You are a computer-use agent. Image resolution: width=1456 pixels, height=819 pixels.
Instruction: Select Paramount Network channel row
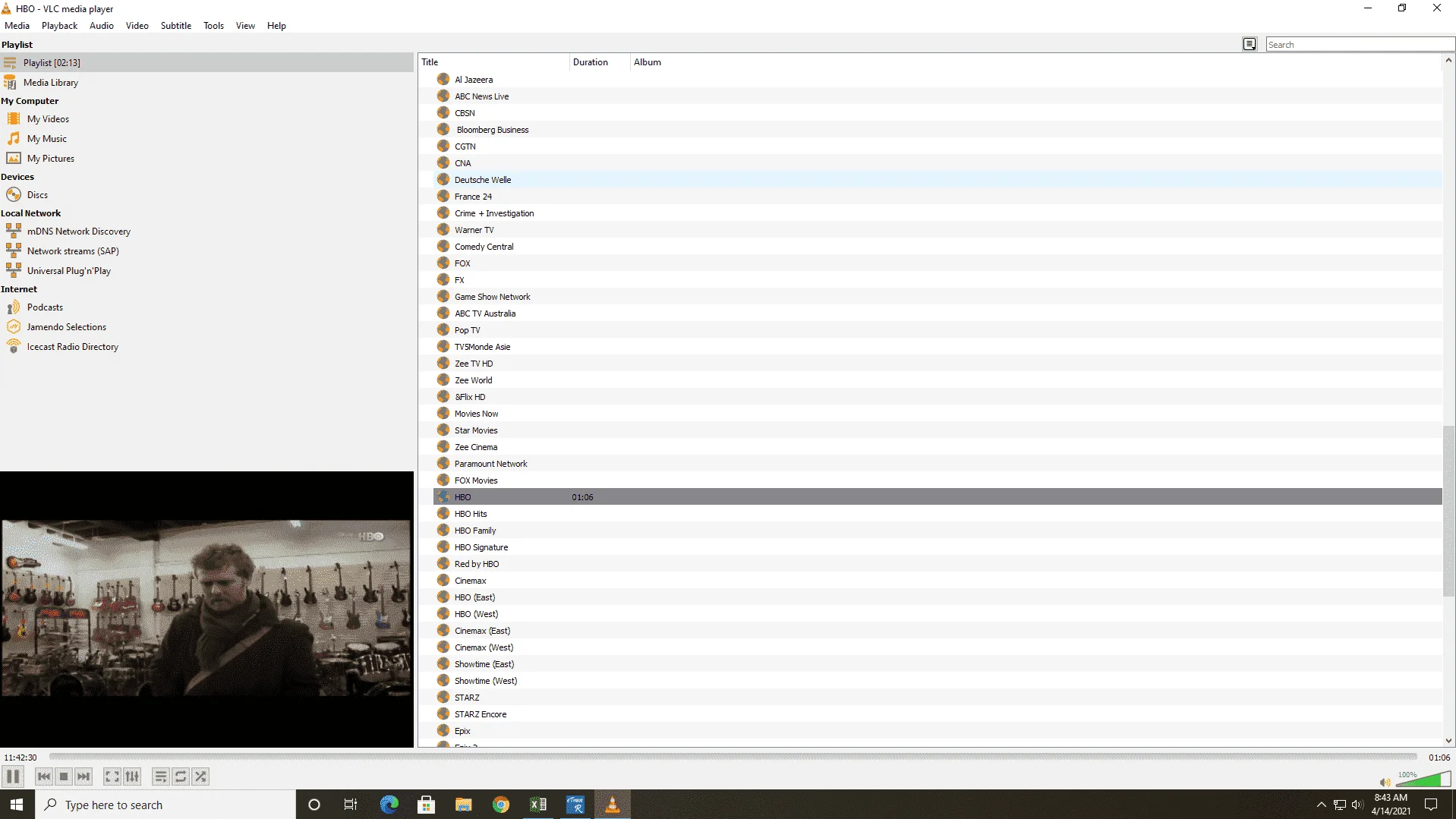click(938, 464)
